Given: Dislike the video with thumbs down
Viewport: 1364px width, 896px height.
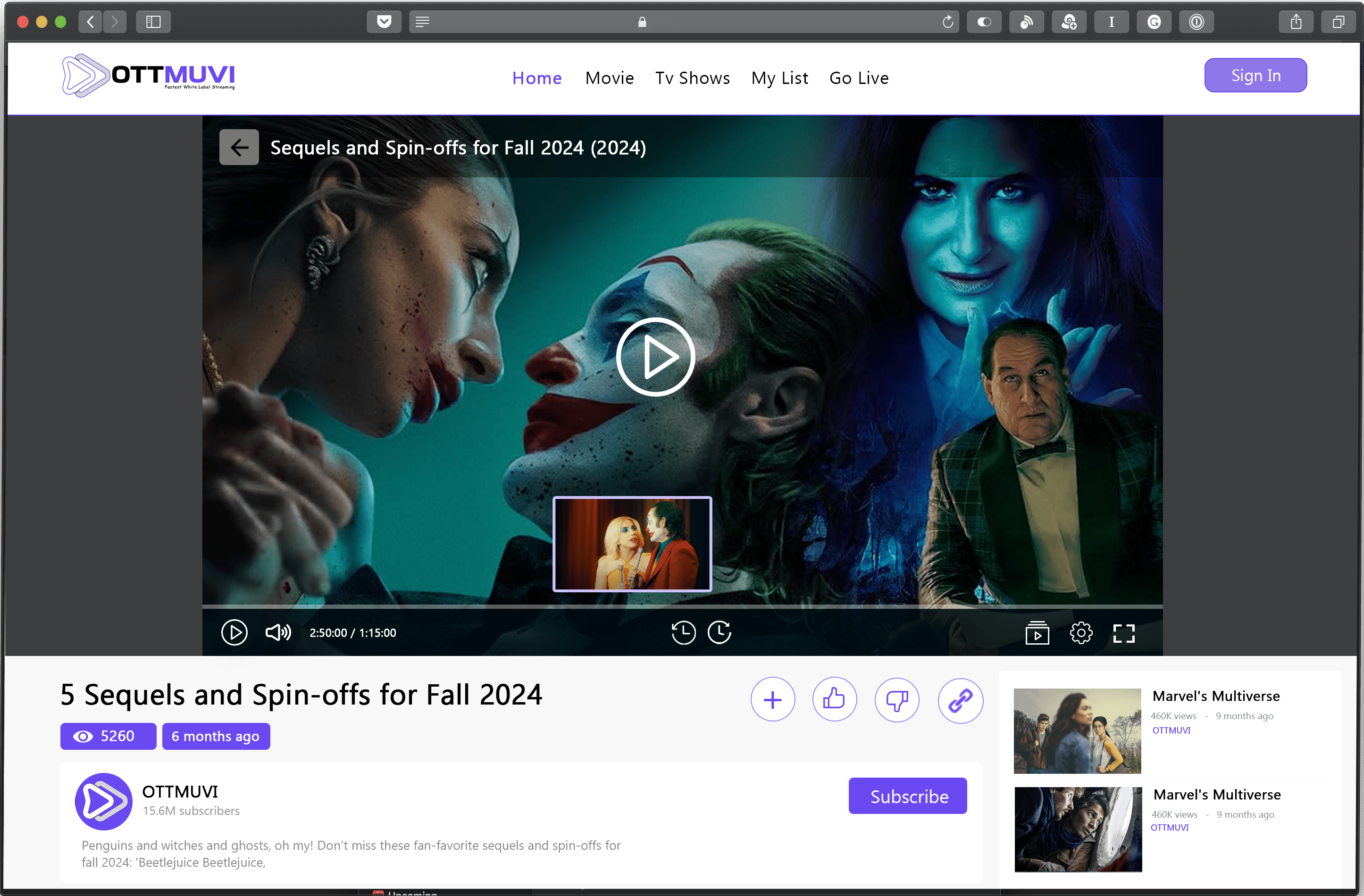Looking at the screenshot, I should click(x=896, y=699).
